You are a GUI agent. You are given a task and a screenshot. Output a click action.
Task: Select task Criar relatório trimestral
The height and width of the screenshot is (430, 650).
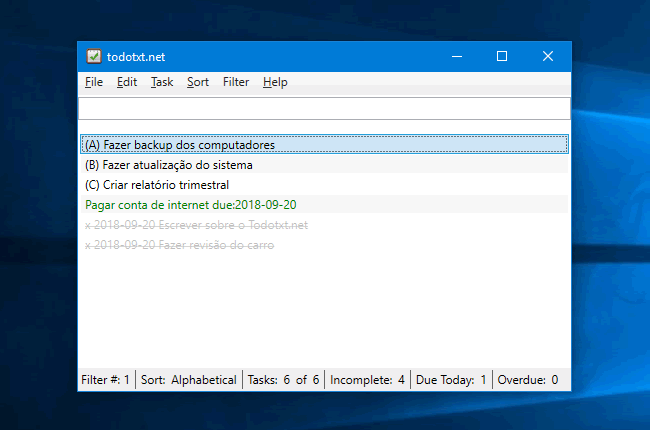(x=324, y=185)
